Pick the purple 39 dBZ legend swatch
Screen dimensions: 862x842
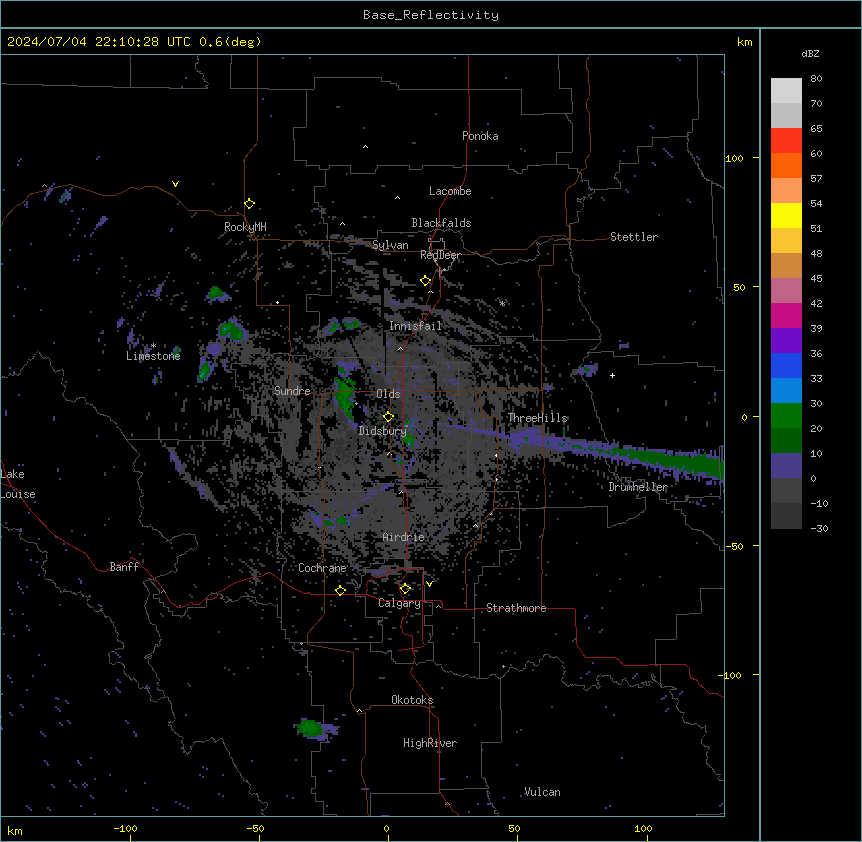tap(786, 340)
